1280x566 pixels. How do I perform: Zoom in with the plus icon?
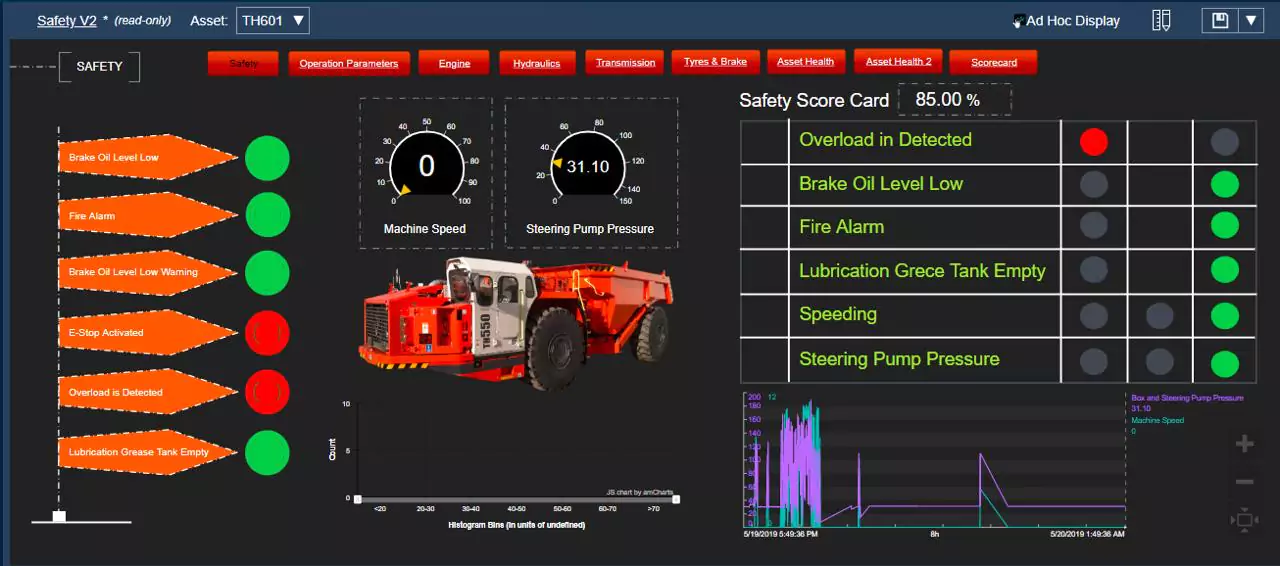pyautogui.click(x=1245, y=444)
